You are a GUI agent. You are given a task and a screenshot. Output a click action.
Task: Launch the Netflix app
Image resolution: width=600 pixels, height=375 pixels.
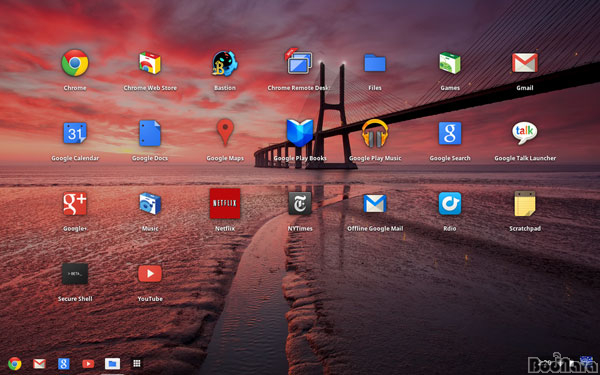[x=225, y=203]
